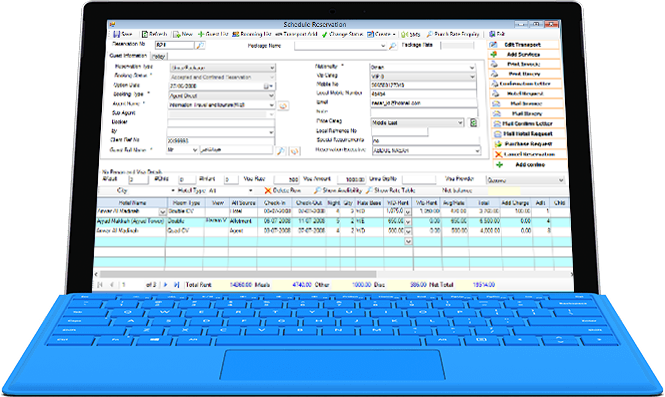Click the Exit toolbar button
This screenshot has height=397, width=665.
tap(497, 34)
